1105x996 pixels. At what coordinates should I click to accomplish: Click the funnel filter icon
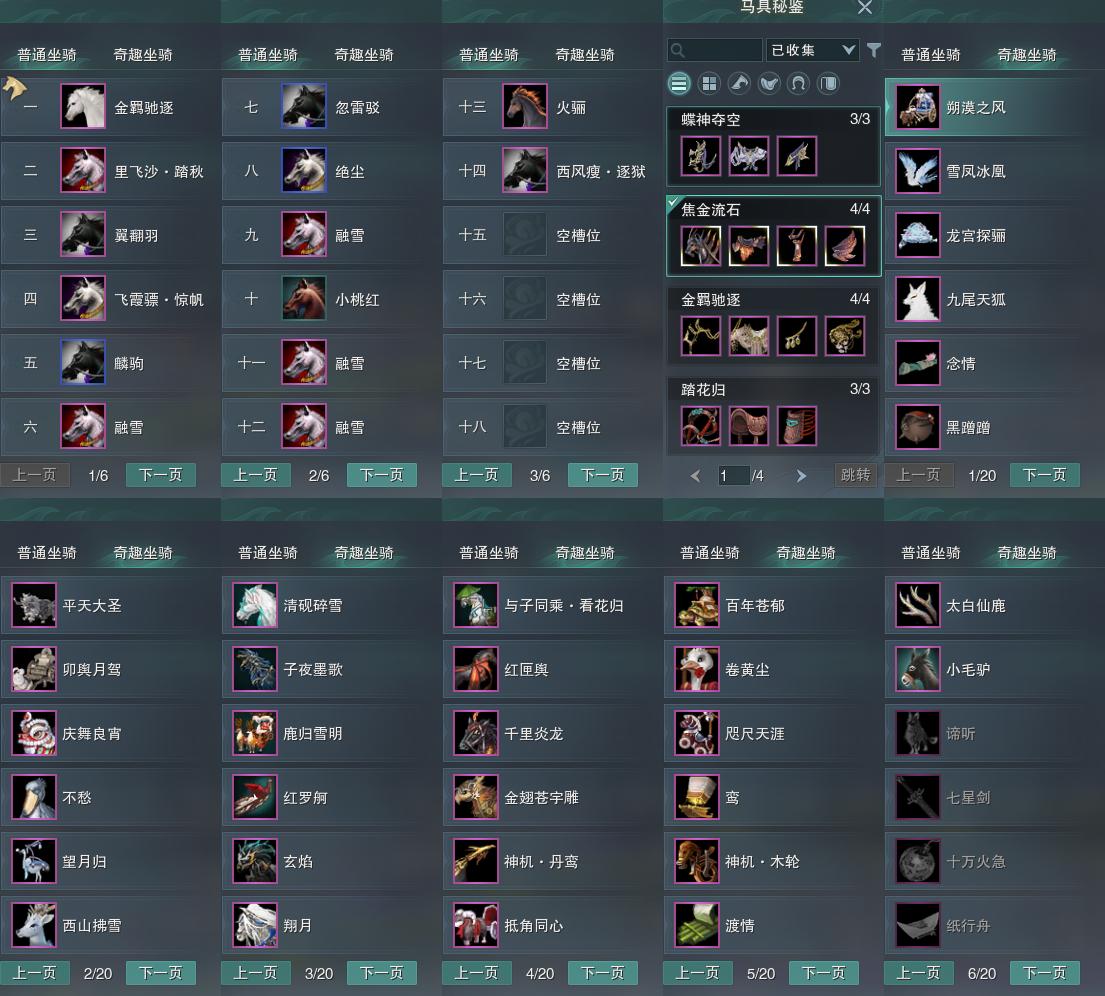click(873, 50)
